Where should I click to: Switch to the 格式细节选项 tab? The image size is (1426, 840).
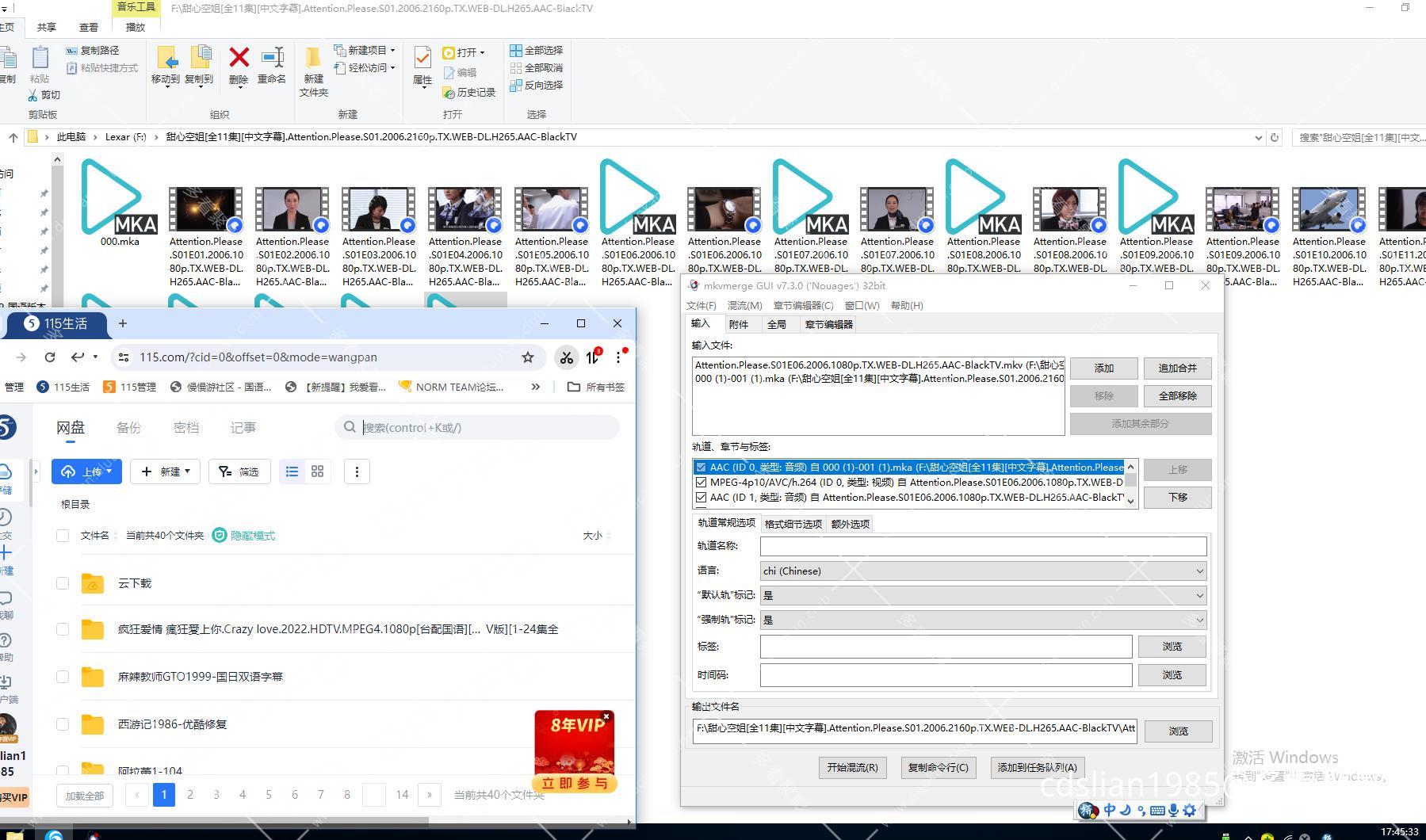pos(793,524)
